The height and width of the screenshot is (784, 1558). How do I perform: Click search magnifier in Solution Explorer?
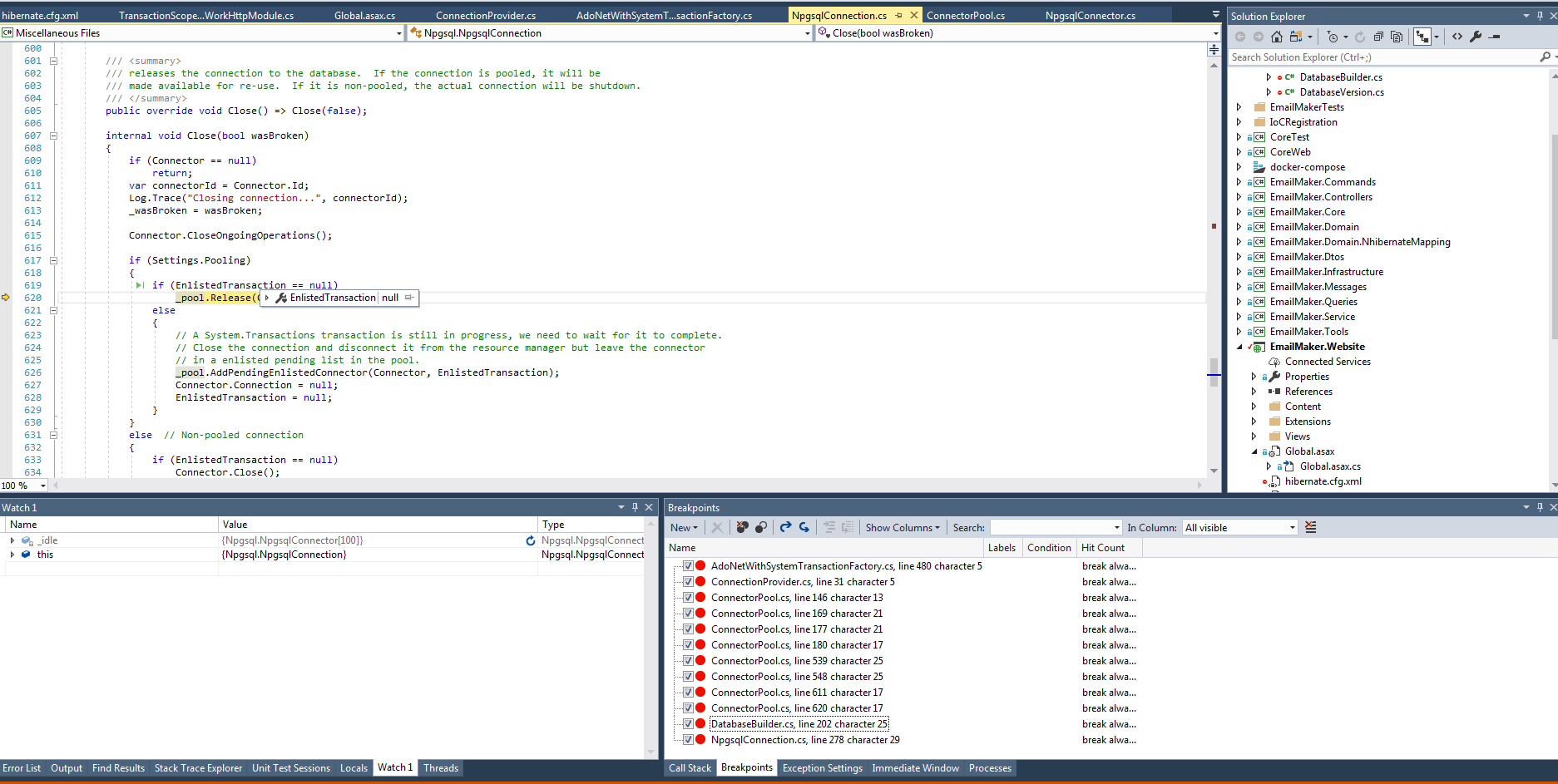pyautogui.click(x=1545, y=57)
